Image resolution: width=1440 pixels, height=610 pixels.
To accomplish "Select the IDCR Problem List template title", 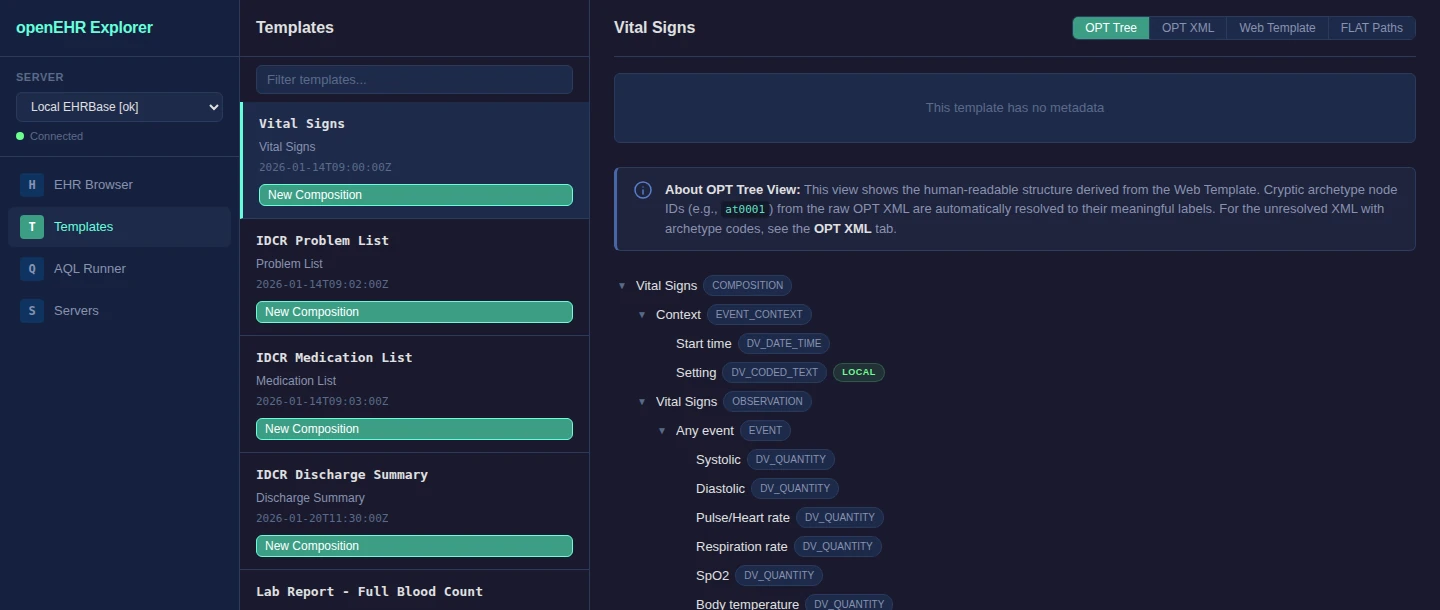I will click(322, 241).
